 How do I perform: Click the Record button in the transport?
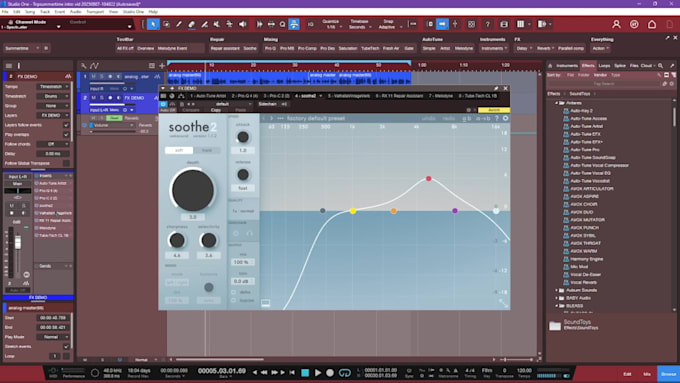[330, 372]
